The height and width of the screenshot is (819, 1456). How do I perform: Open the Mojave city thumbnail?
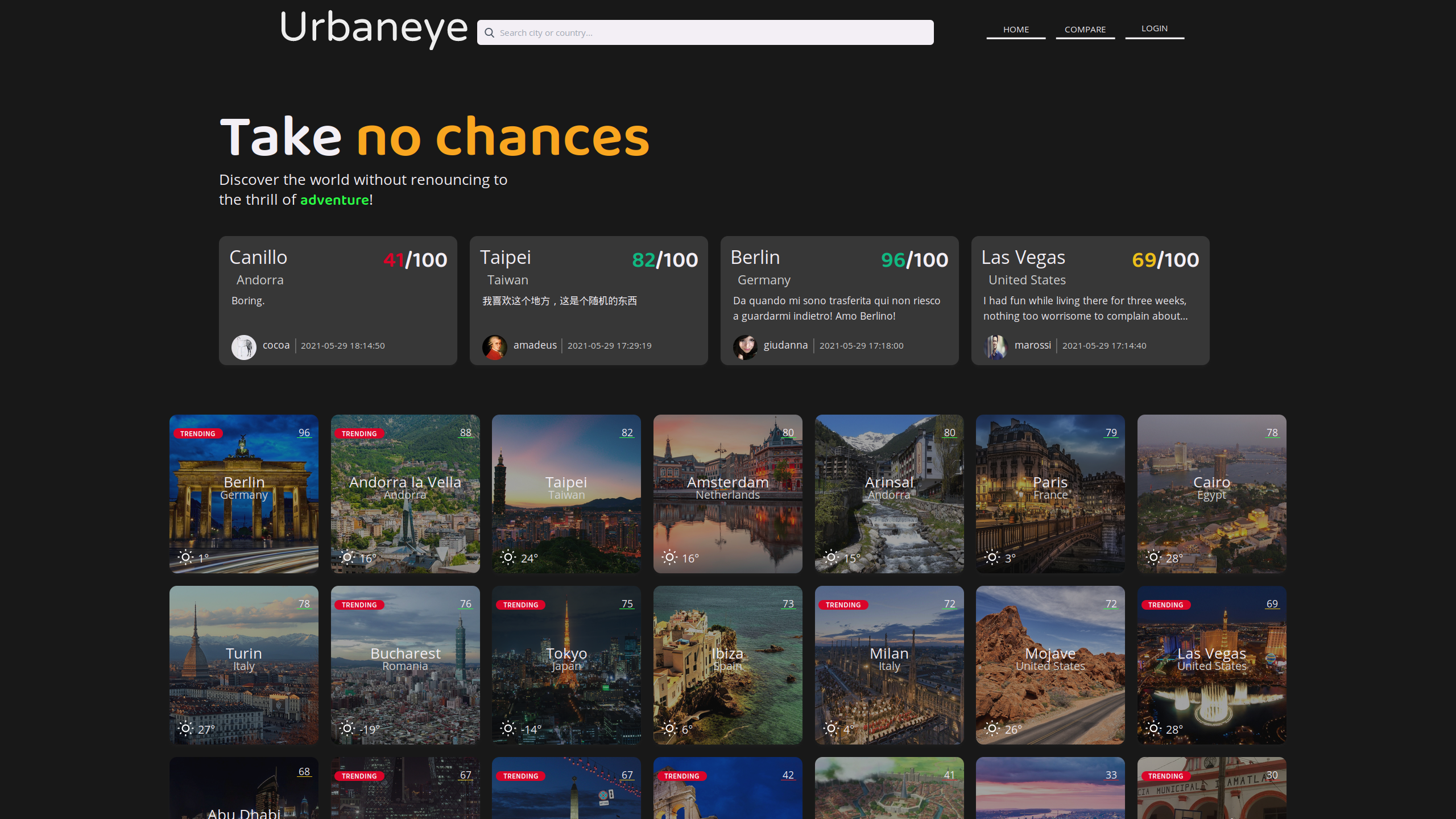coord(1050,665)
